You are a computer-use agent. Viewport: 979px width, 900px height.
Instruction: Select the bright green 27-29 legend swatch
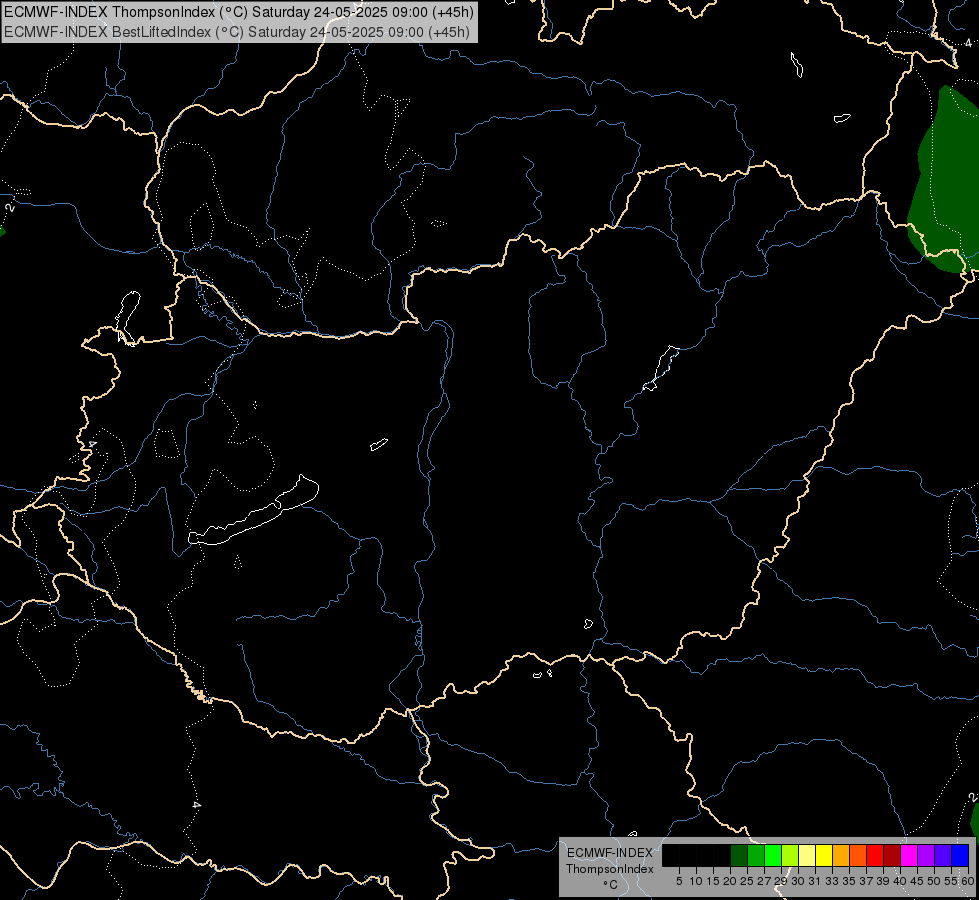pyautogui.click(x=773, y=855)
